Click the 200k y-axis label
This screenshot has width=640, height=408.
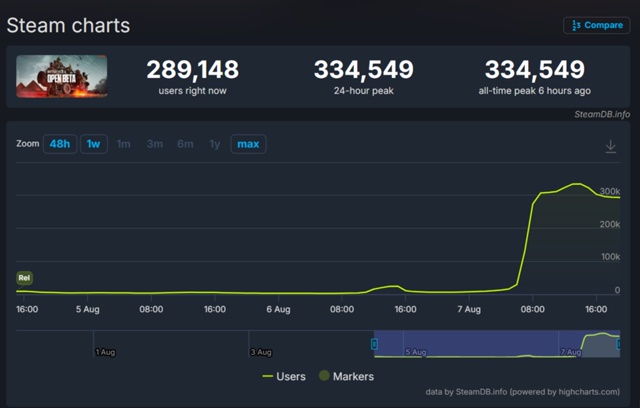coord(610,224)
